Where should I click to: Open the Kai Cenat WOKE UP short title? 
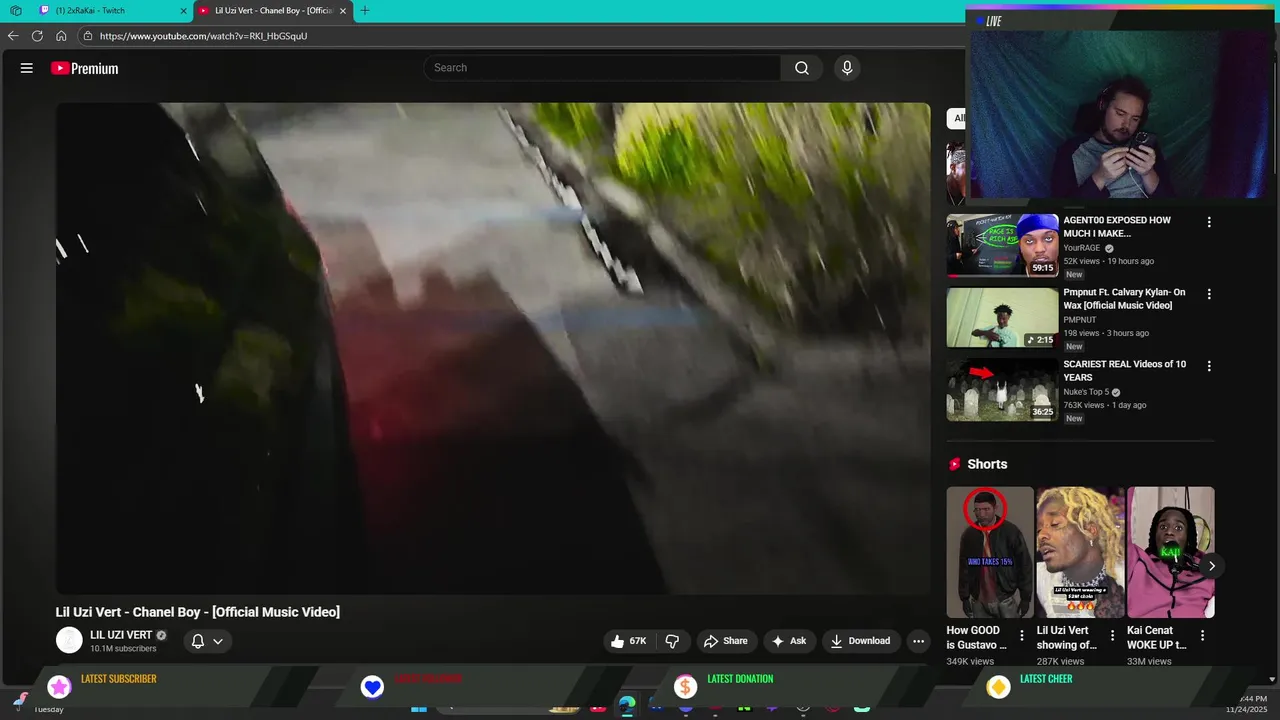[x=1157, y=638]
